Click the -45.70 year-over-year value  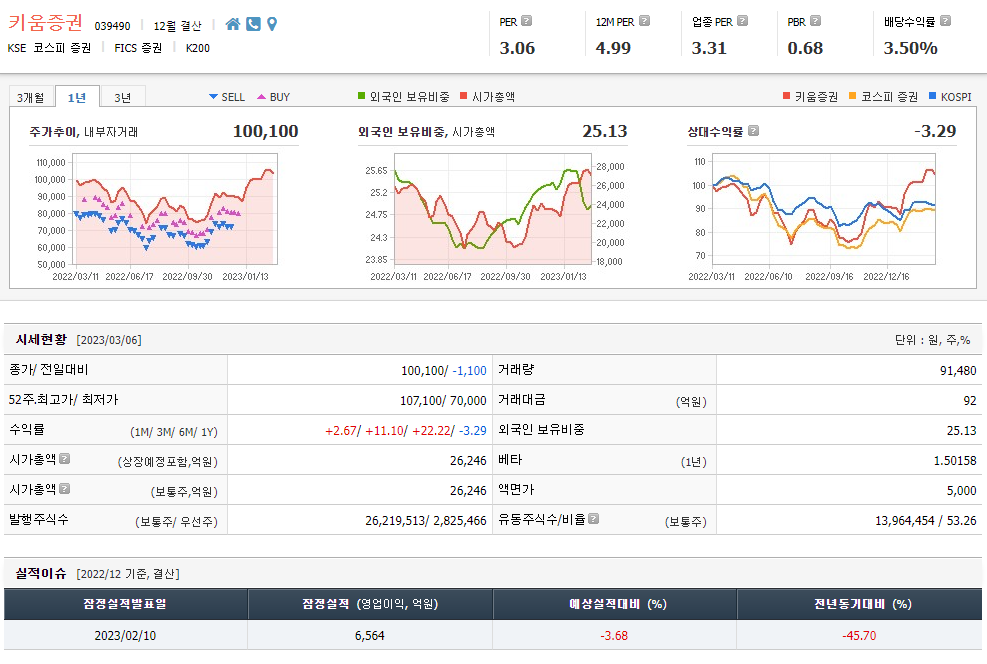[859, 636]
